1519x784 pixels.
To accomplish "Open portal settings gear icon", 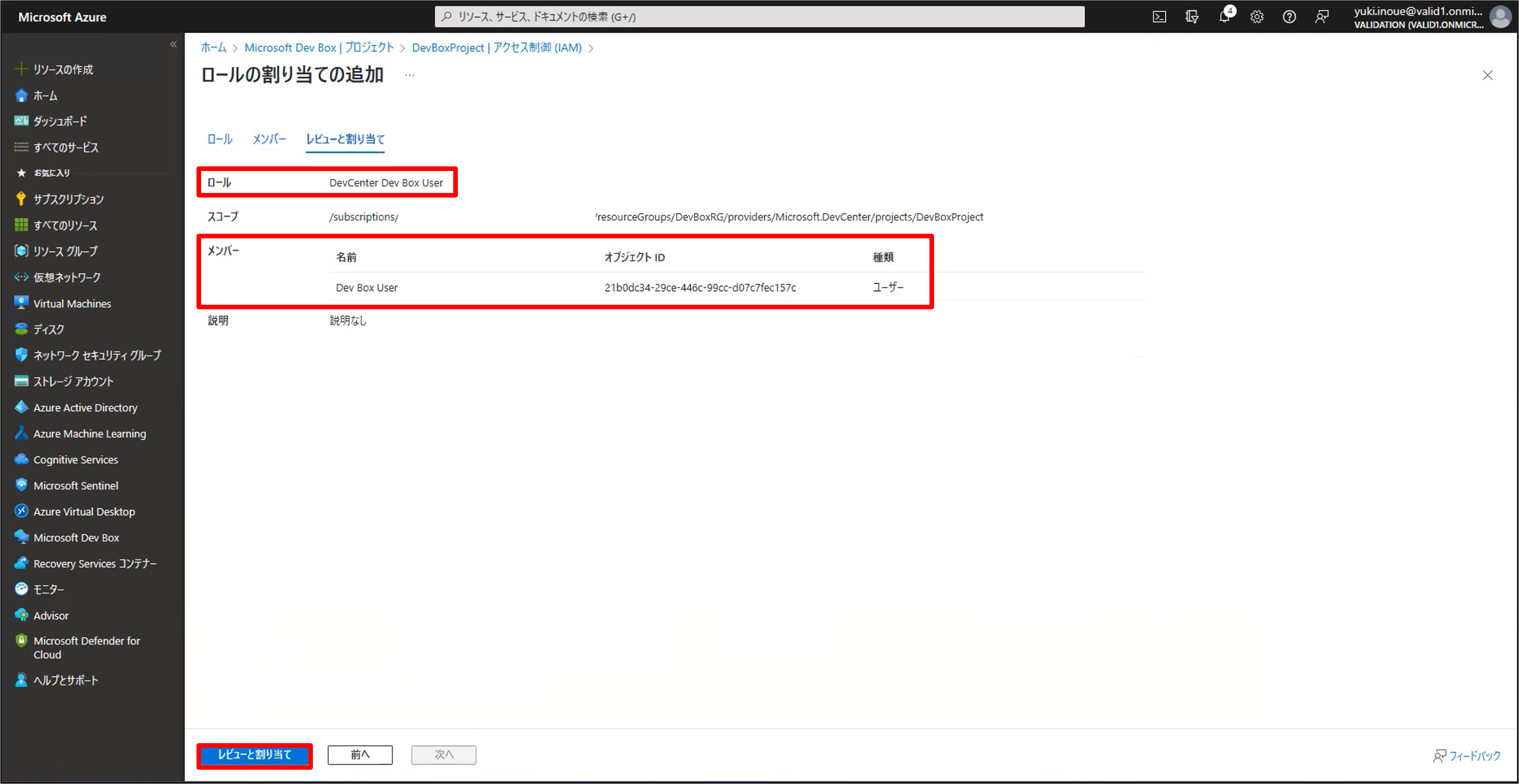I will coord(1257,16).
